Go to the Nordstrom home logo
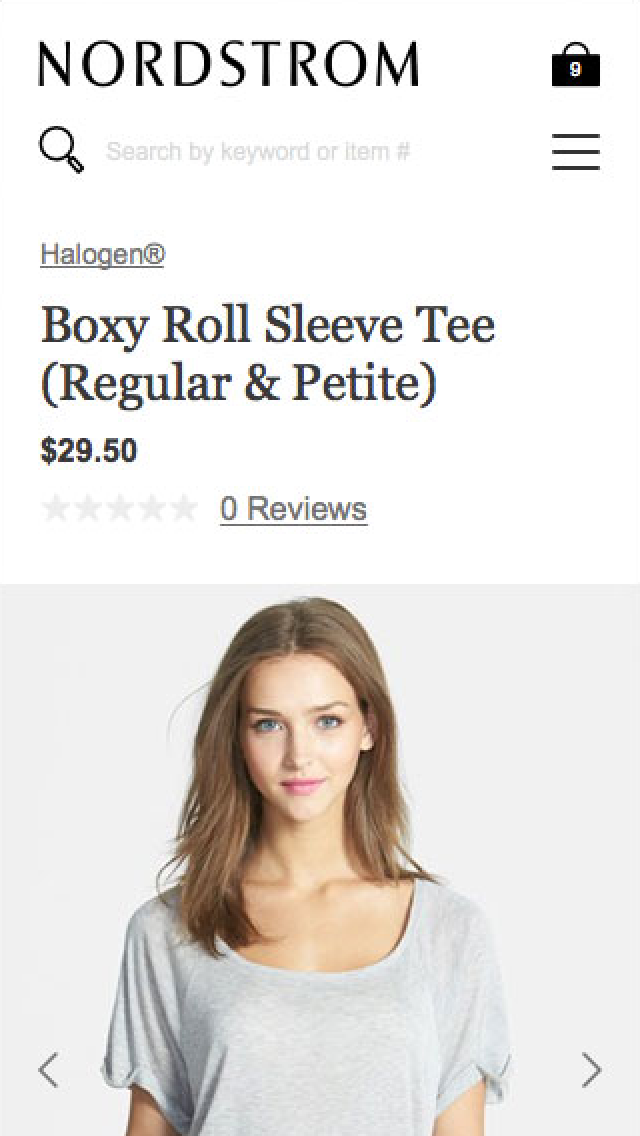 click(x=228, y=65)
